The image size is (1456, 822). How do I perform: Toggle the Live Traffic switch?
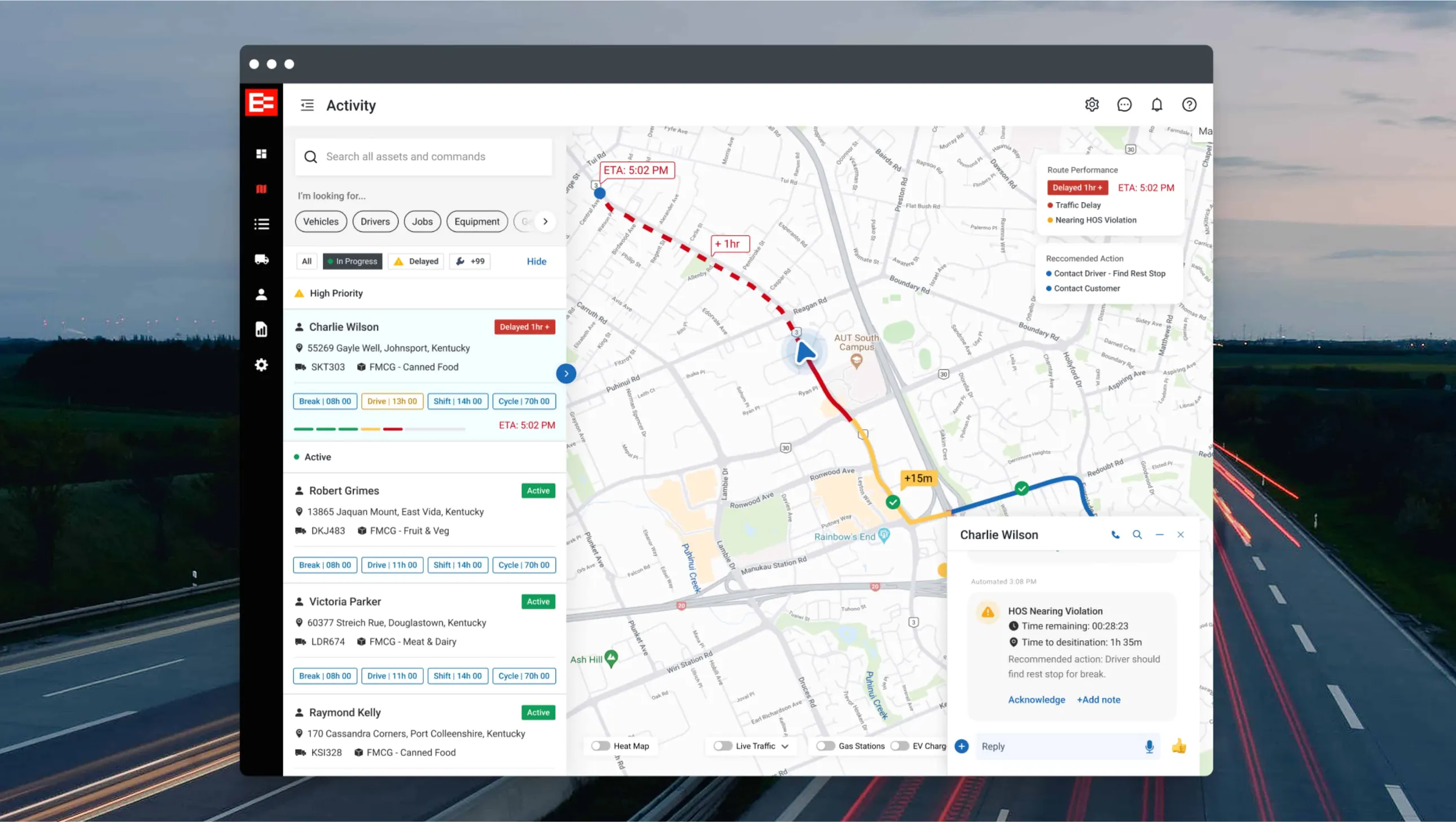(x=722, y=746)
